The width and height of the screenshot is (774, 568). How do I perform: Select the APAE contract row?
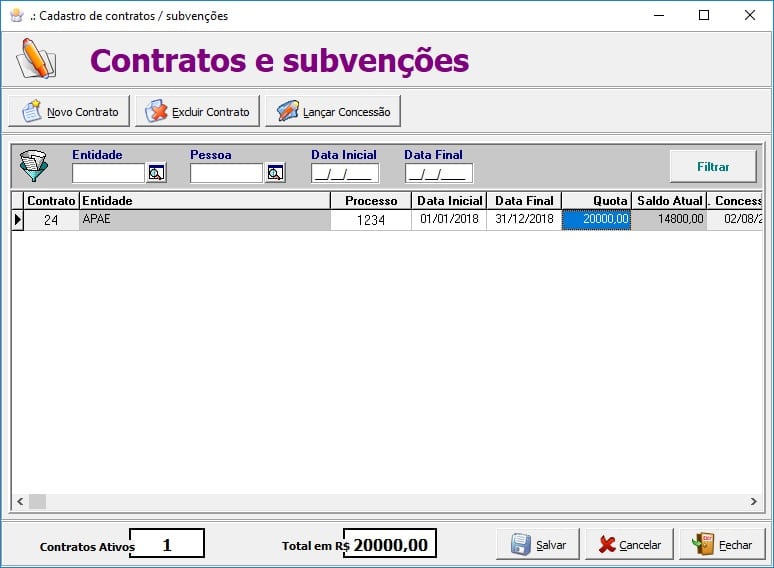point(204,220)
